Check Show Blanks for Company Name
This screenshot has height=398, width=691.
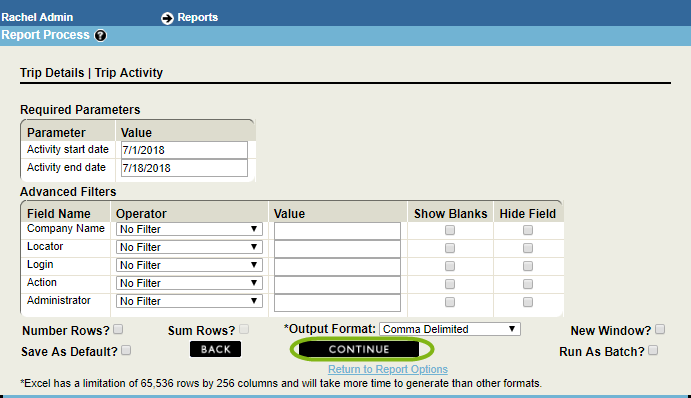pyautogui.click(x=450, y=230)
